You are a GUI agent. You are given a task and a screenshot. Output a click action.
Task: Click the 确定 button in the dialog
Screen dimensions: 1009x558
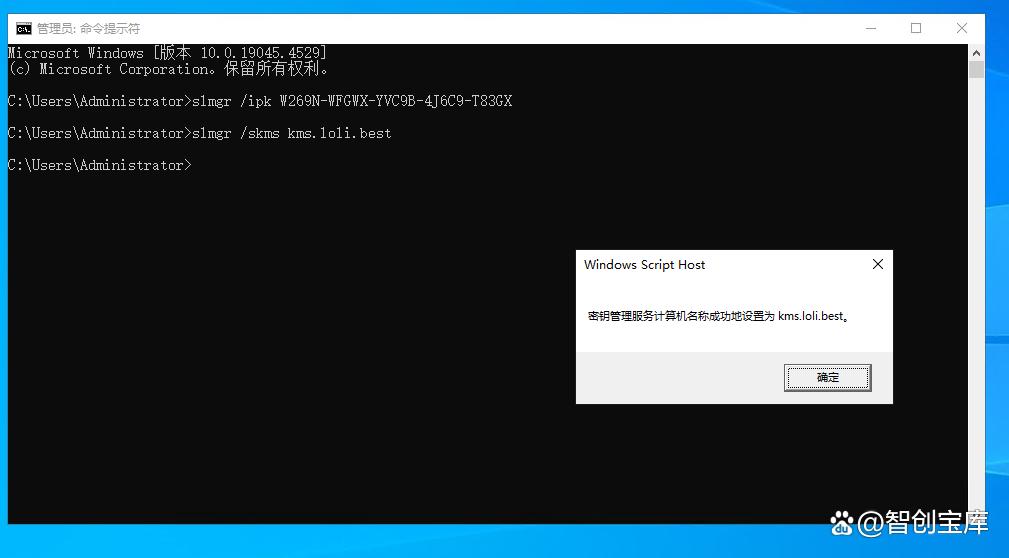[828, 378]
